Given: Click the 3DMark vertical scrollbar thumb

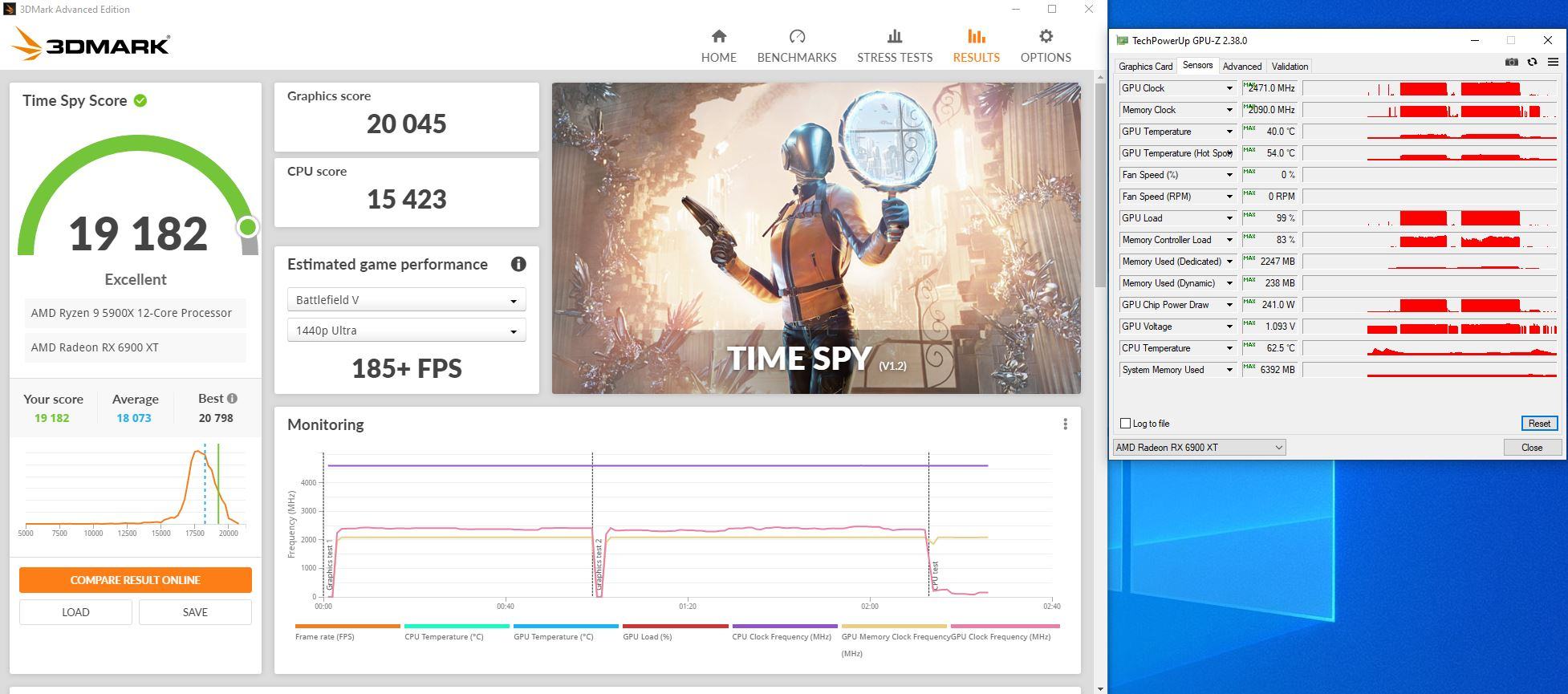Looking at the screenshot, I should [x=1099, y=185].
